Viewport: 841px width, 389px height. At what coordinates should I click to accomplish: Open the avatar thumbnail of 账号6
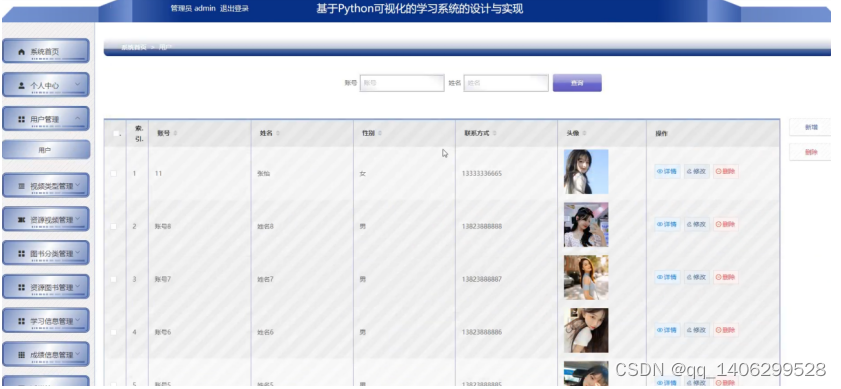586,330
